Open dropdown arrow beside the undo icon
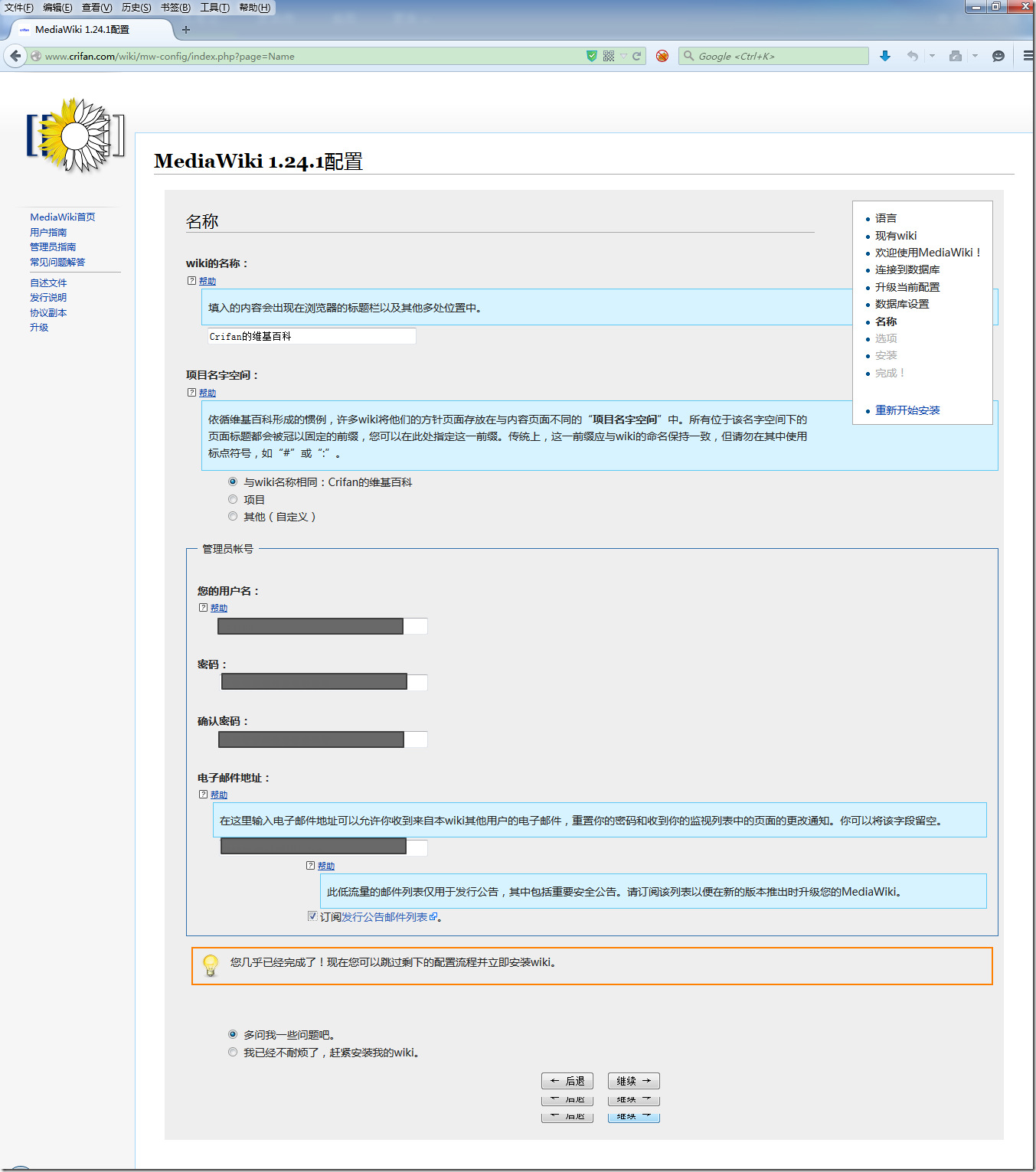Image resolution: width=1036 pixels, height=1172 pixels. tap(932, 56)
